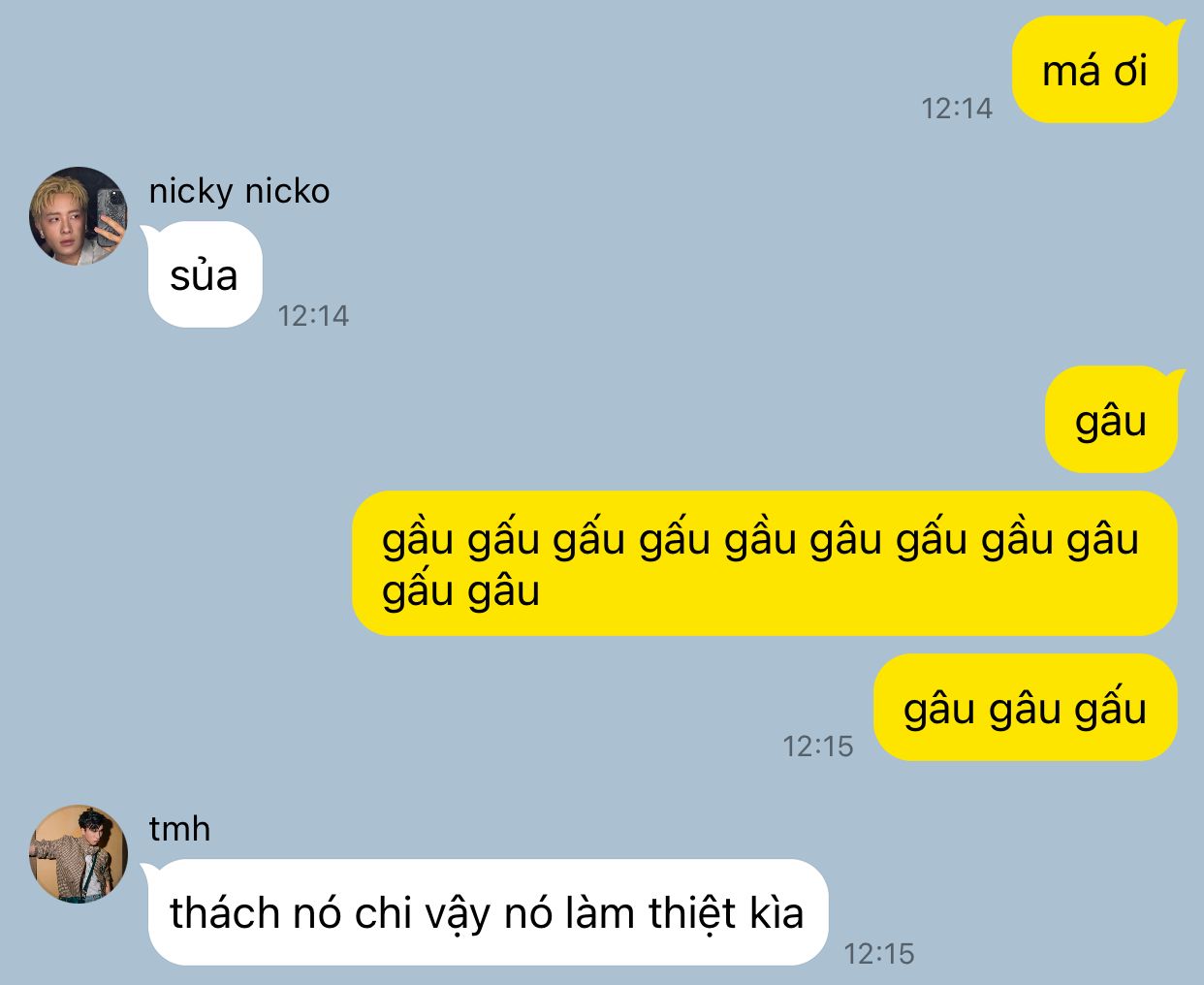Open nicky nicko's profile picture
This screenshot has height=985, width=1204.
click(79, 215)
